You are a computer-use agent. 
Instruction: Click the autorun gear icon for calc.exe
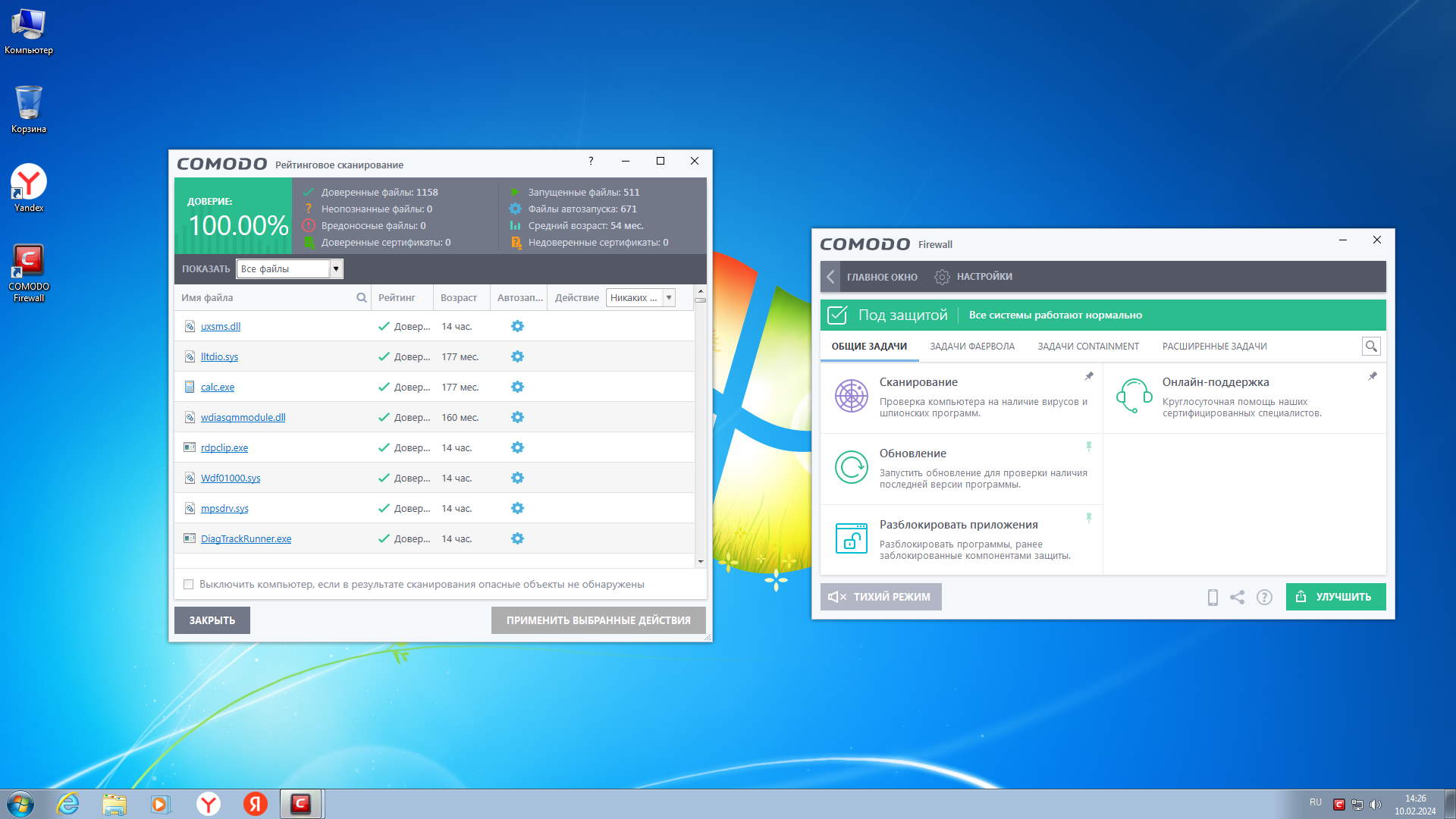(517, 387)
